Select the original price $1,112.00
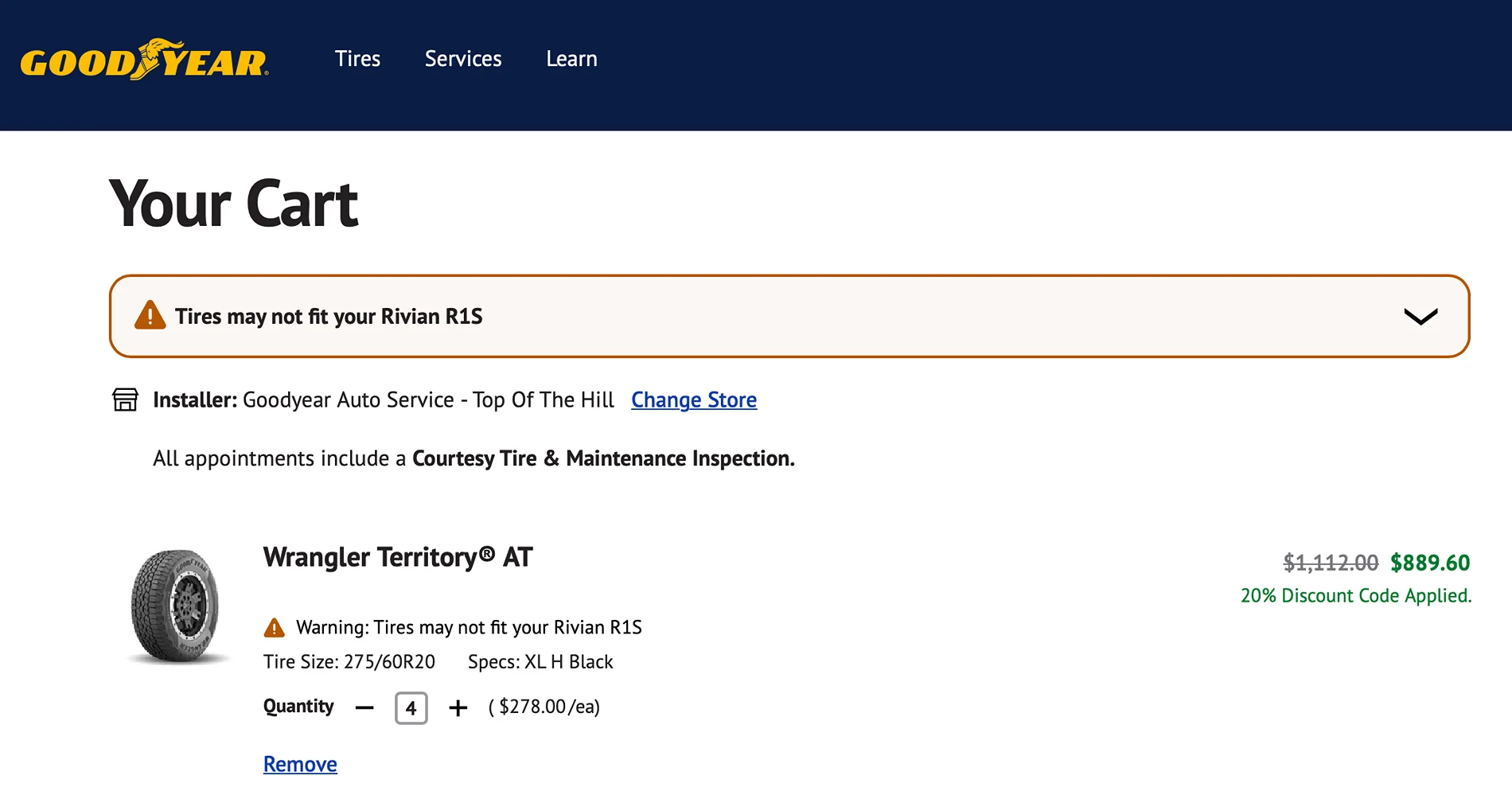1512x795 pixels. click(x=1331, y=563)
